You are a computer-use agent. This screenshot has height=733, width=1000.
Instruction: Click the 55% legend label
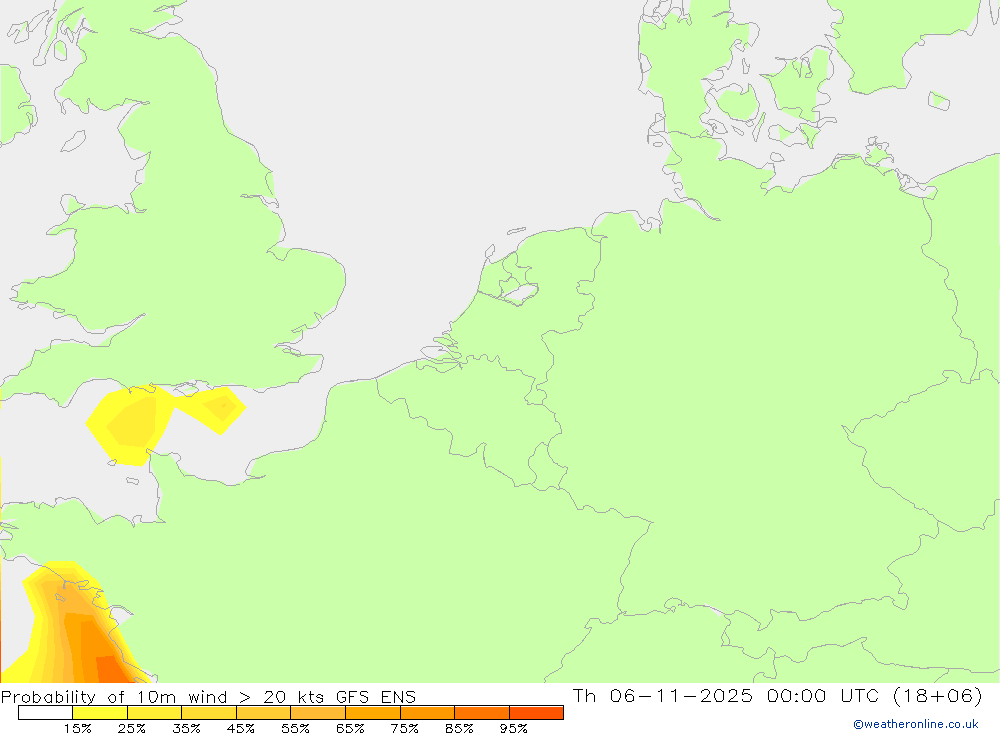pyautogui.click(x=295, y=728)
